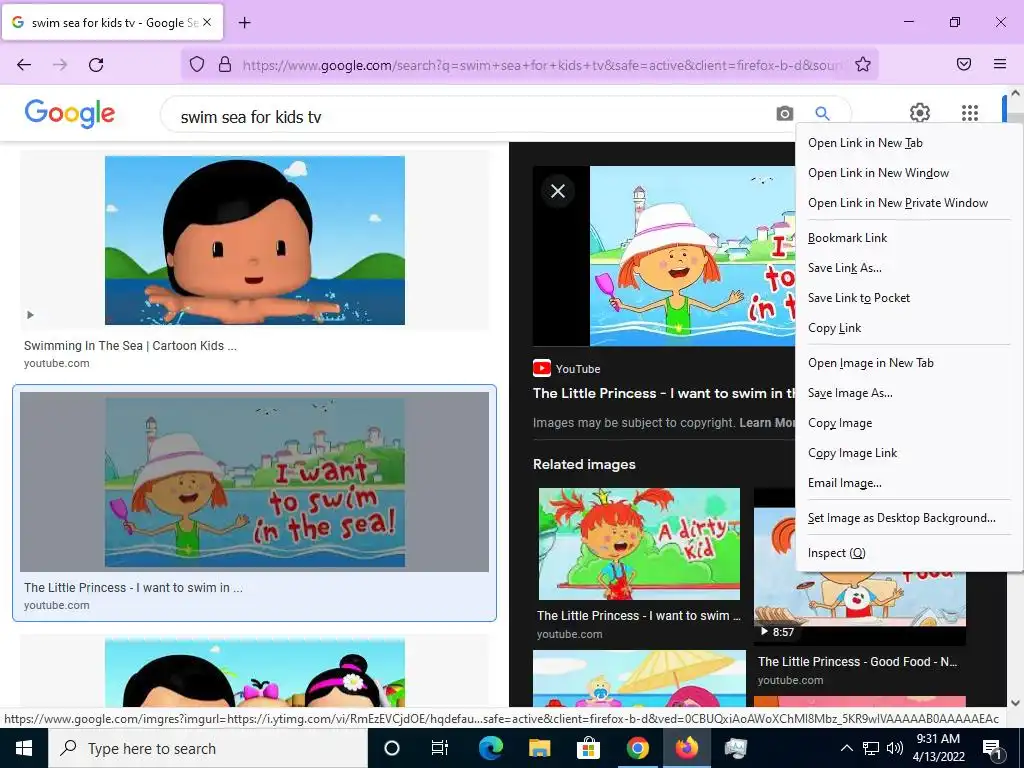
Task: Open 'A dirty kid' related image
Action: [639, 543]
